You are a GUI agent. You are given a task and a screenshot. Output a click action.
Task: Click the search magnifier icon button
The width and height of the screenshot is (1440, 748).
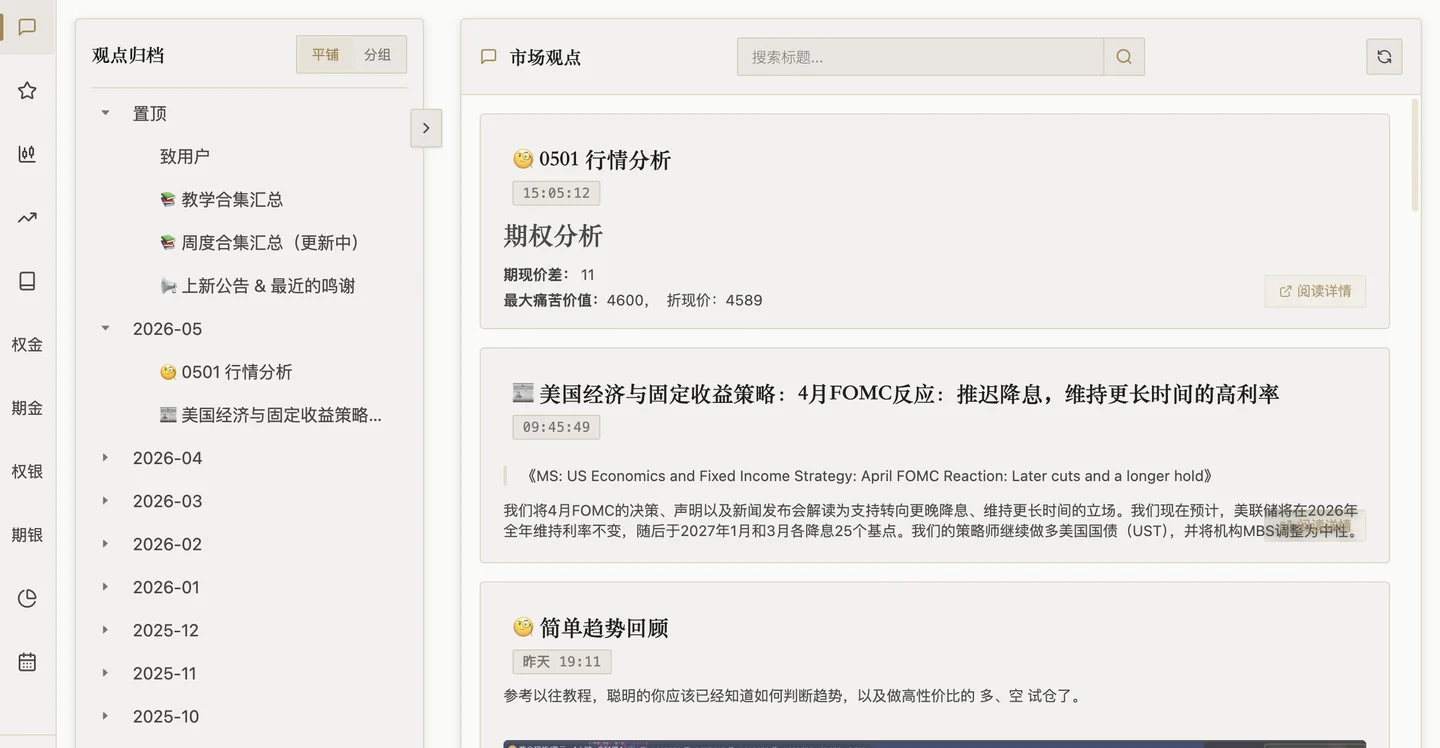pos(1124,57)
